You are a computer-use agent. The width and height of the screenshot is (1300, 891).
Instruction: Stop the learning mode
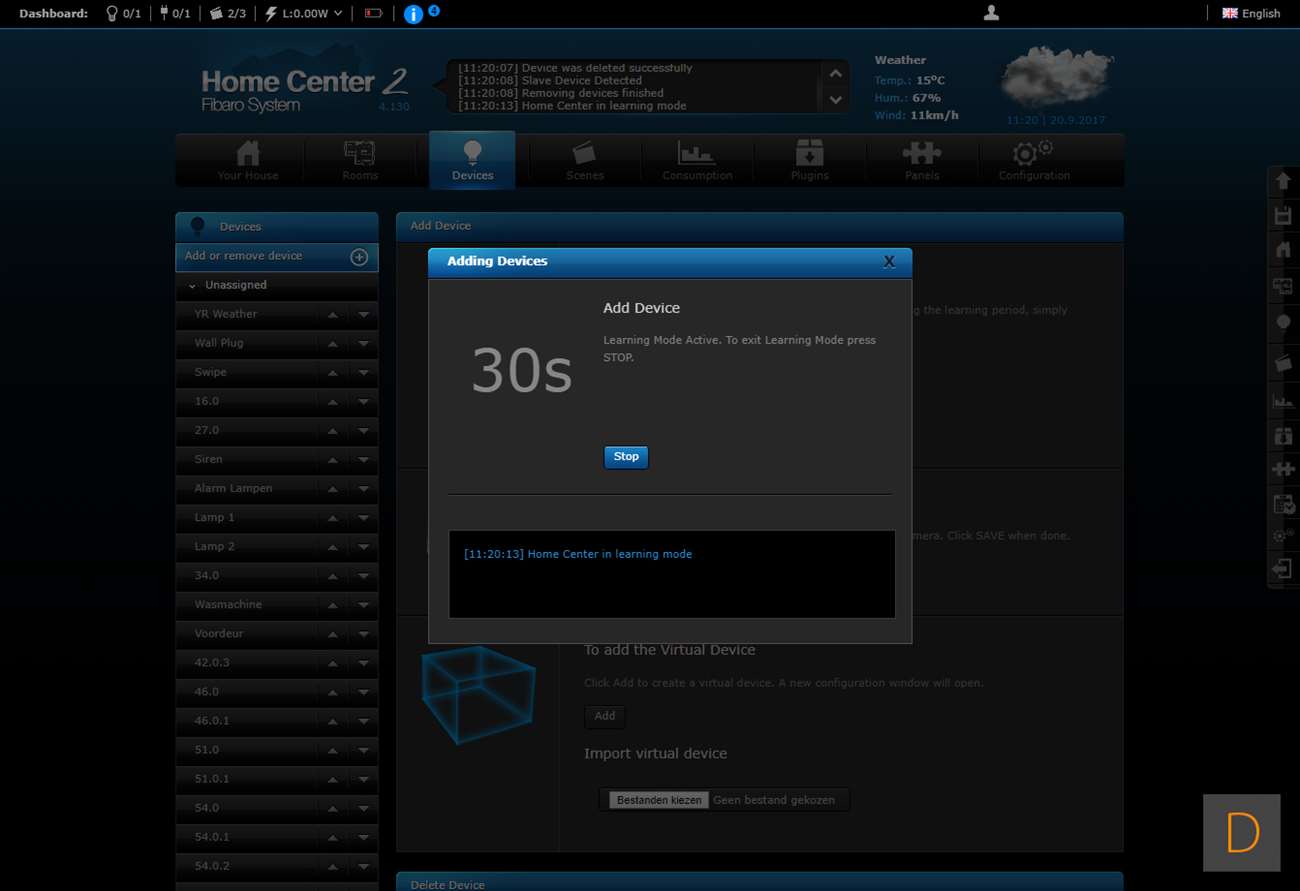pos(626,457)
